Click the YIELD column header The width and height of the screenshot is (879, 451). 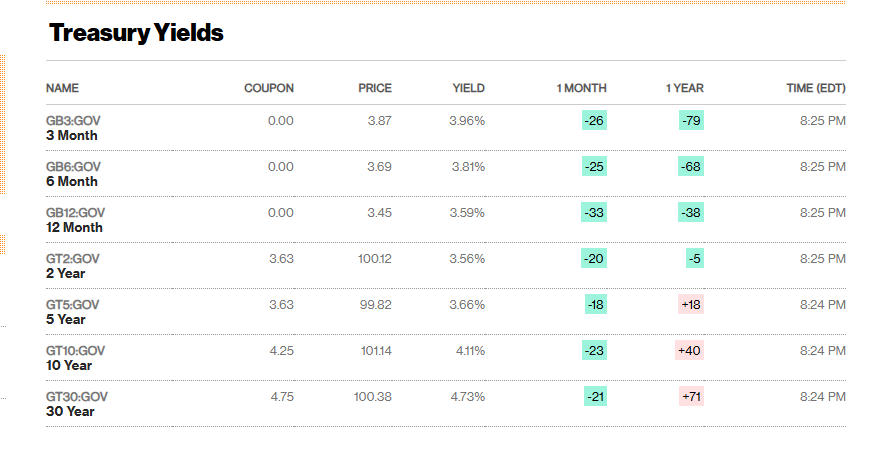468,88
